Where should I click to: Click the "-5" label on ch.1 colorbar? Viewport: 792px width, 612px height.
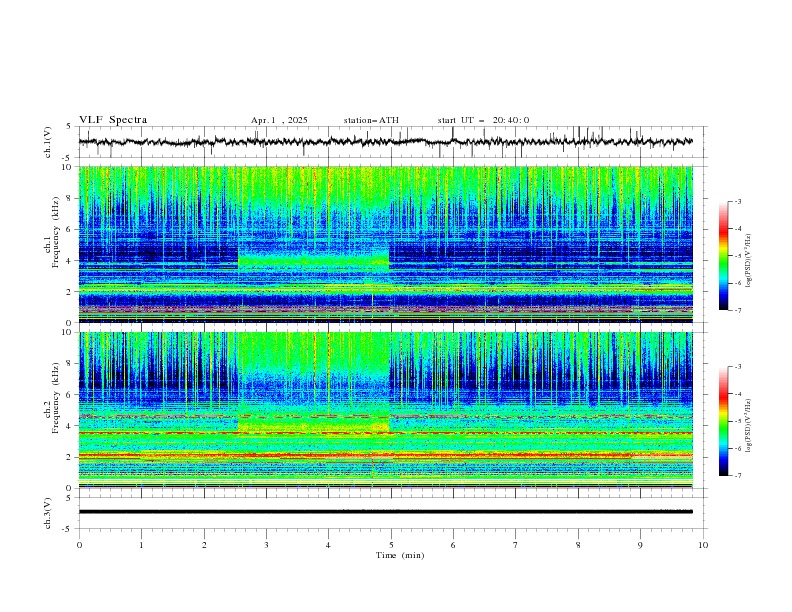coord(738,256)
